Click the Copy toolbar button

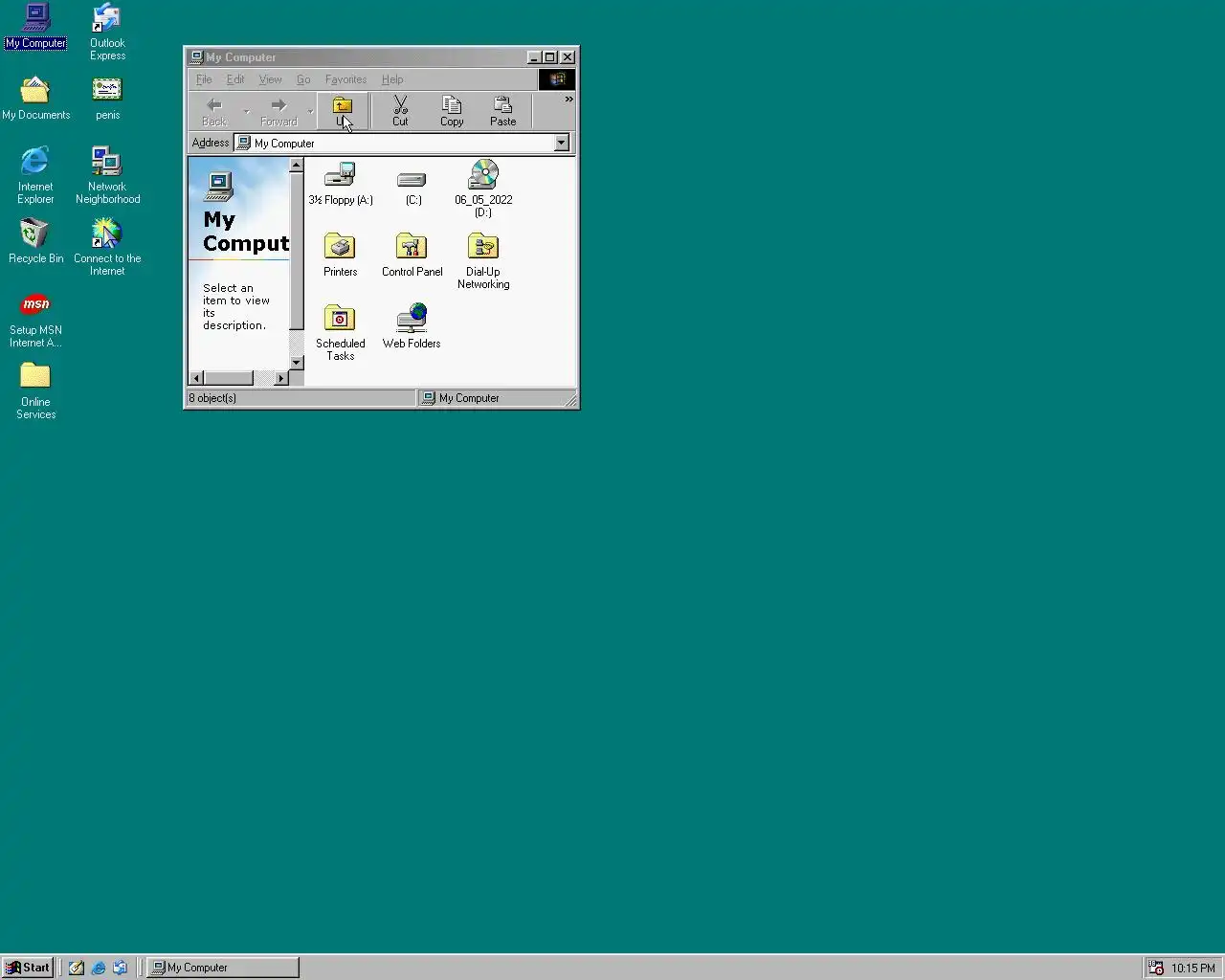click(452, 111)
